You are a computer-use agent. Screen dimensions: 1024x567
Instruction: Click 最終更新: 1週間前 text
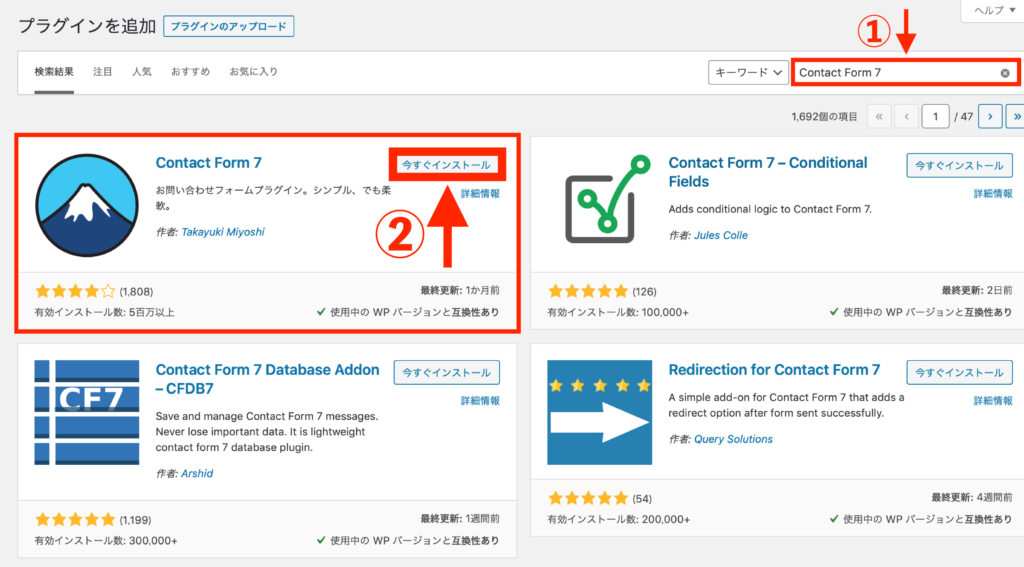460,518
